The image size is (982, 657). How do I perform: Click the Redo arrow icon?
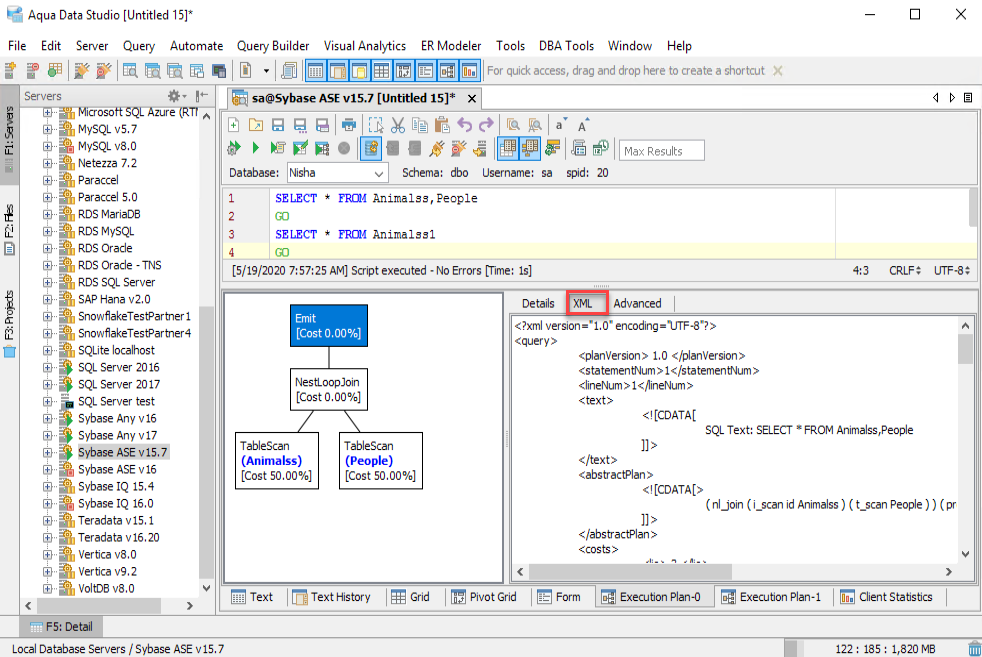coord(486,125)
